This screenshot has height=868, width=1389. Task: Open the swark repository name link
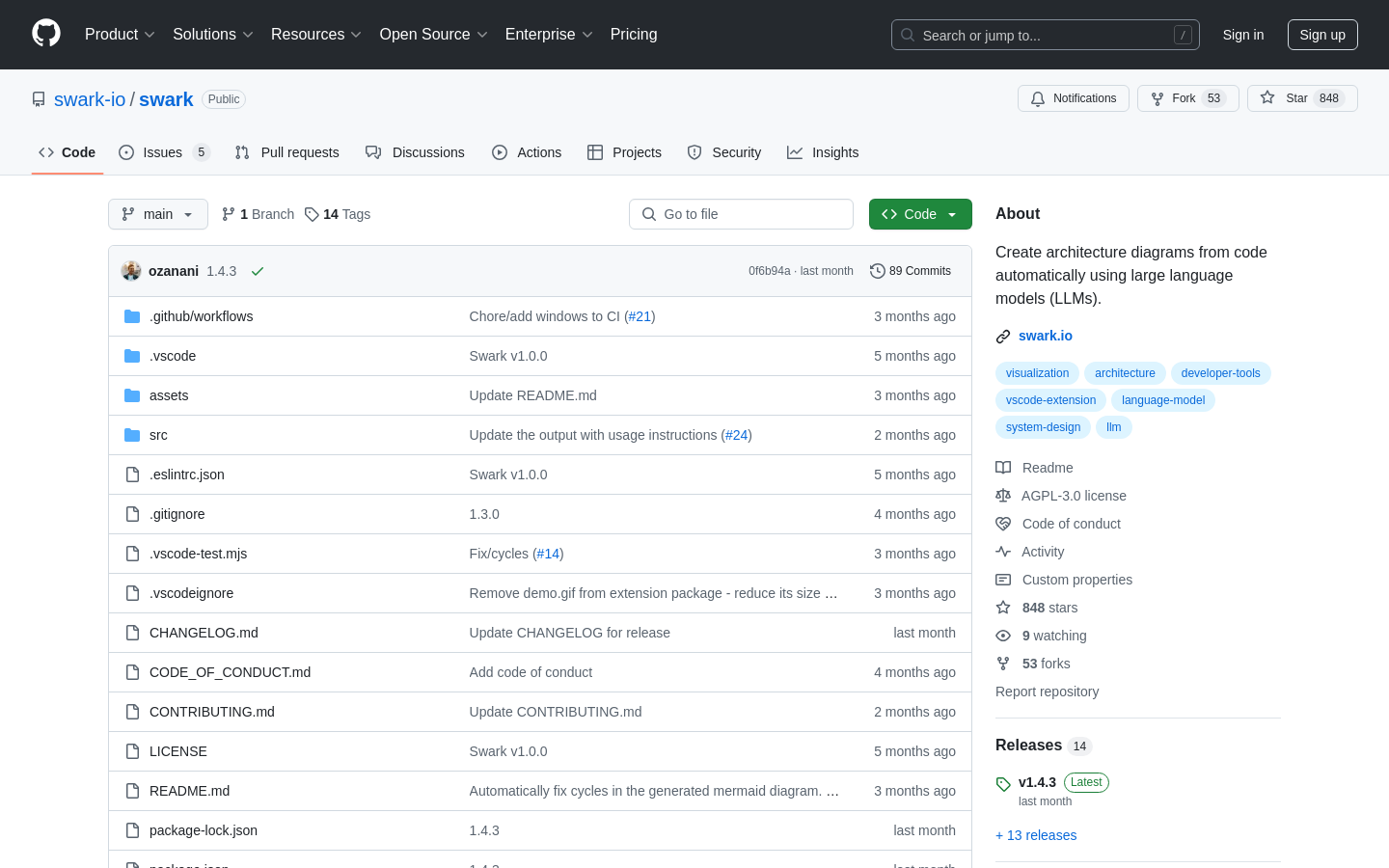click(166, 99)
